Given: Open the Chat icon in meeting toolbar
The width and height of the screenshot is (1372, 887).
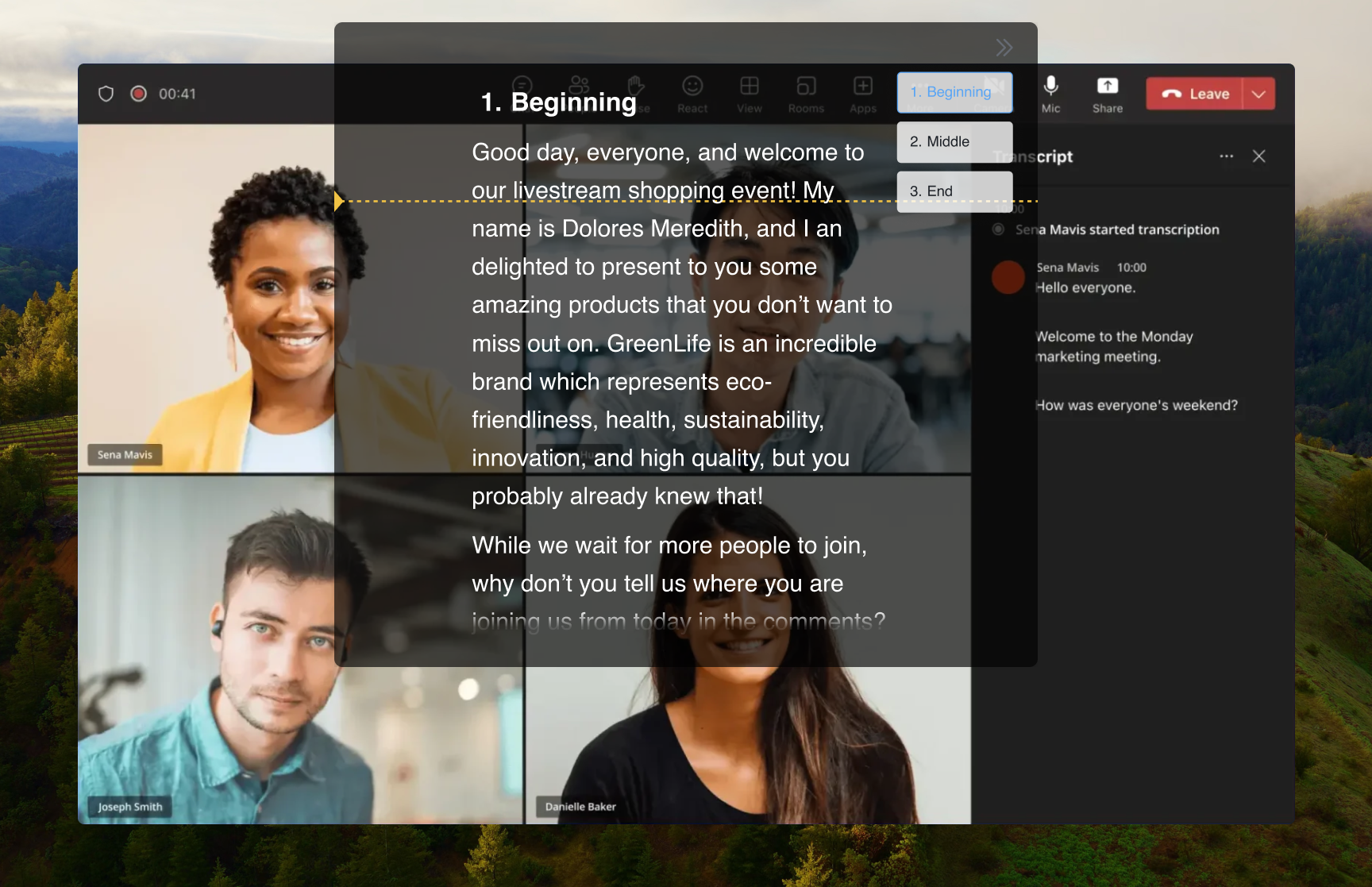Looking at the screenshot, I should pyautogui.click(x=522, y=86).
